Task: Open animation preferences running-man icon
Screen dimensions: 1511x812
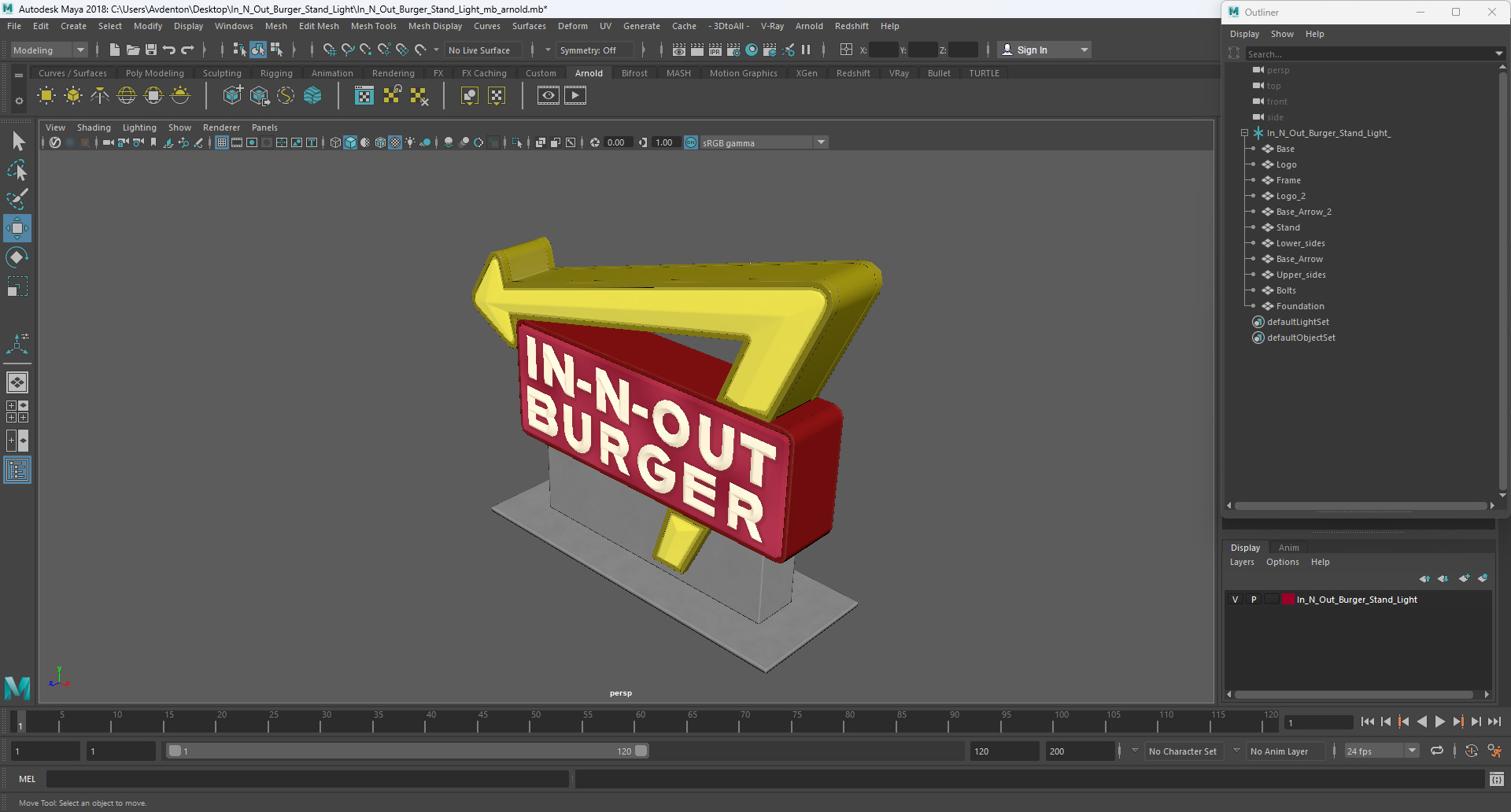Action: 1494,751
